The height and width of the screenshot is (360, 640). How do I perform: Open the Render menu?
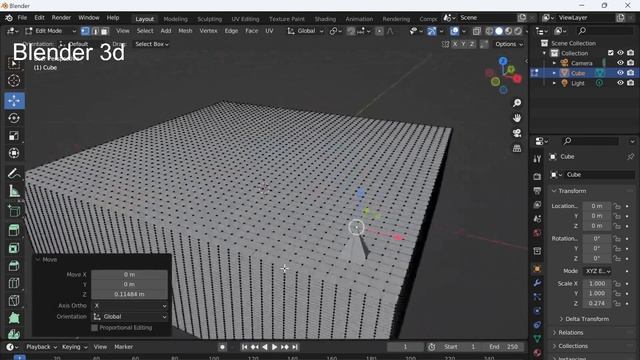click(61, 18)
